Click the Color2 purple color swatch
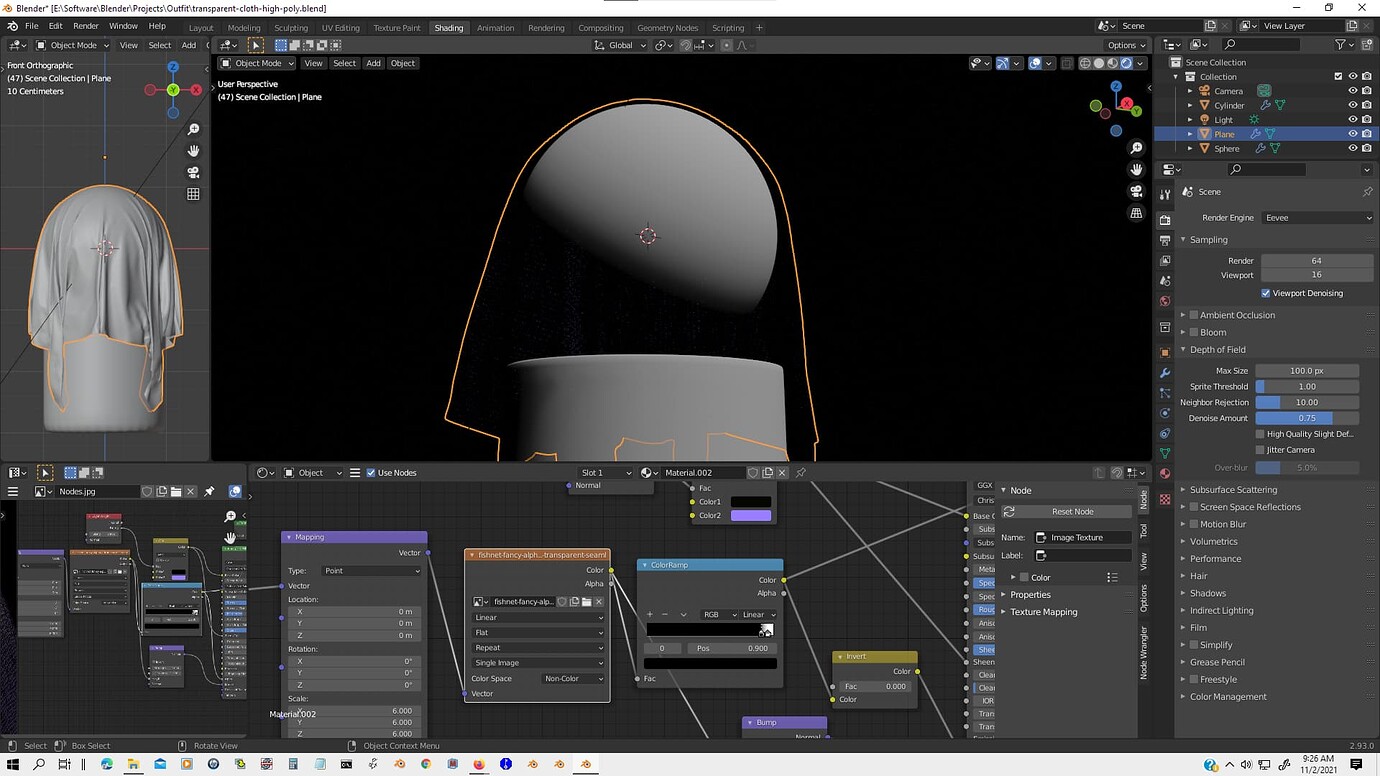Image resolution: width=1380 pixels, height=776 pixels. pyautogui.click(x=751, y=516)
